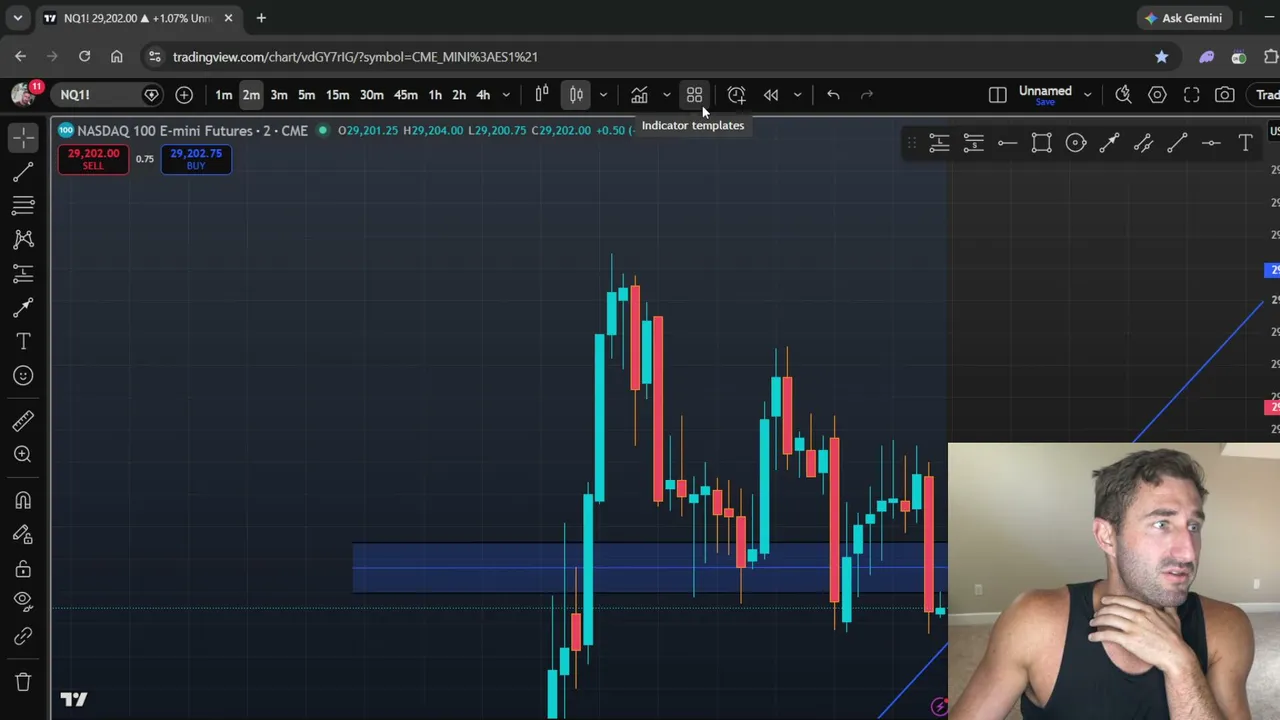Toggle the drawing sync link icon
The width and height of the screenshot is (1280, 720).
(x=23, y=636)
